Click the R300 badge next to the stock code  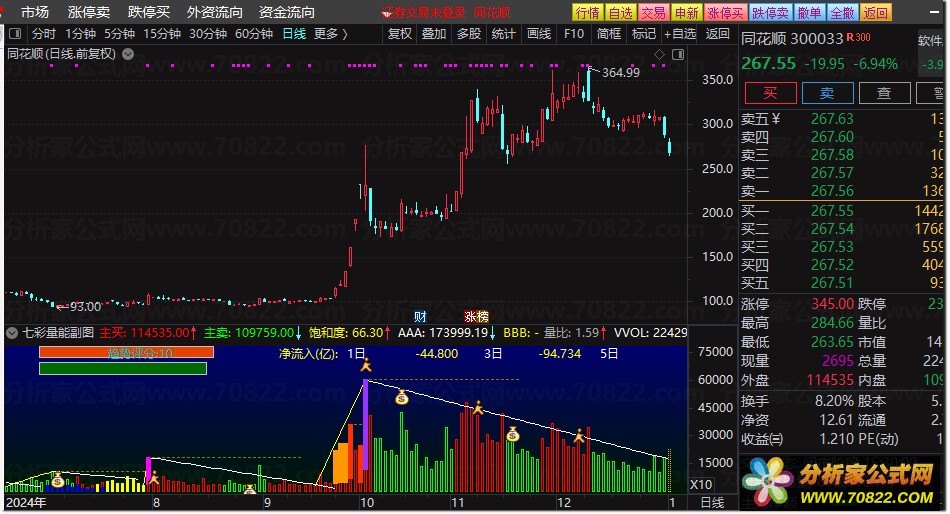click(858, 38)
